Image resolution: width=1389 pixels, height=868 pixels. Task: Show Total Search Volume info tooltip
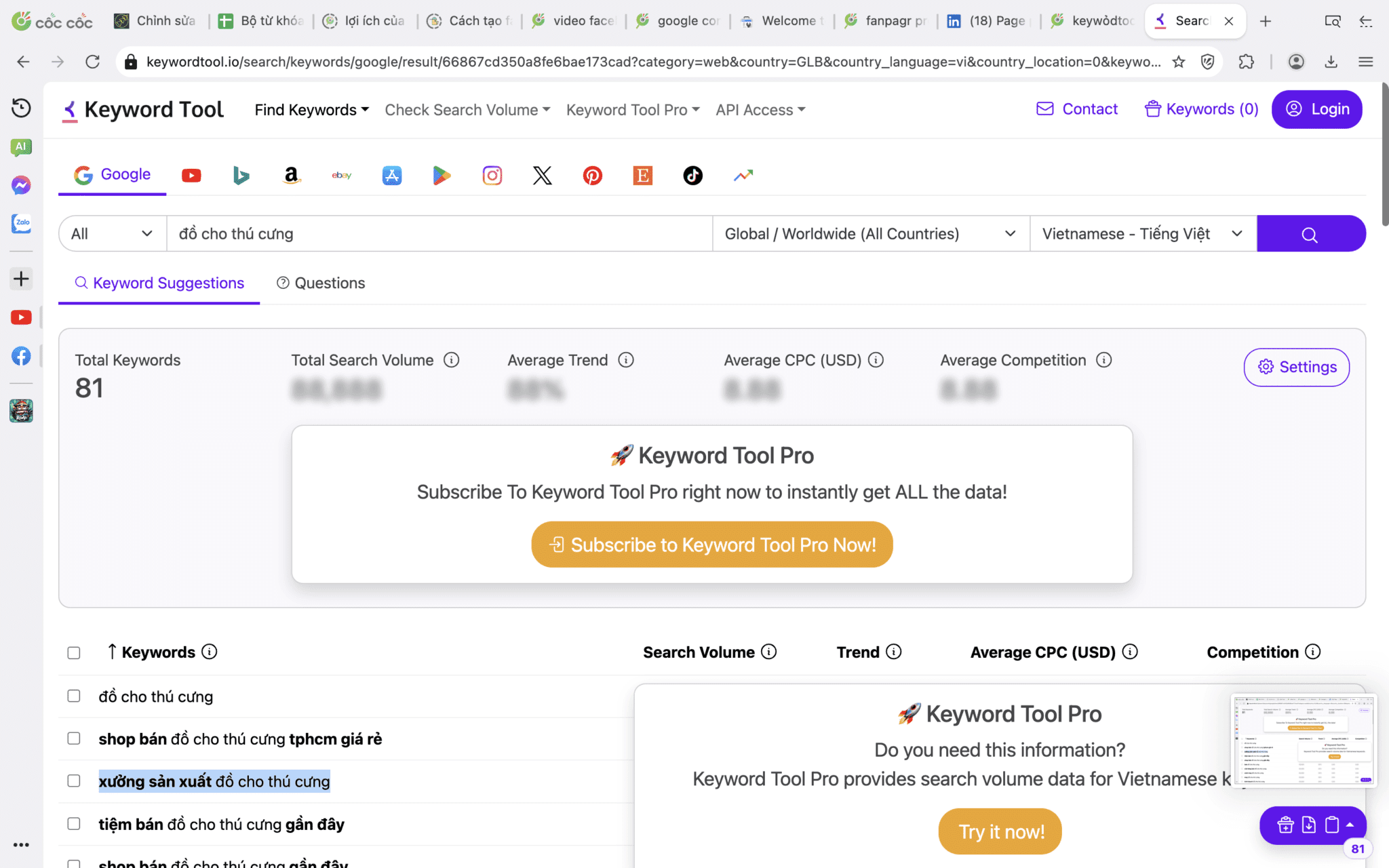click(452, 360)
